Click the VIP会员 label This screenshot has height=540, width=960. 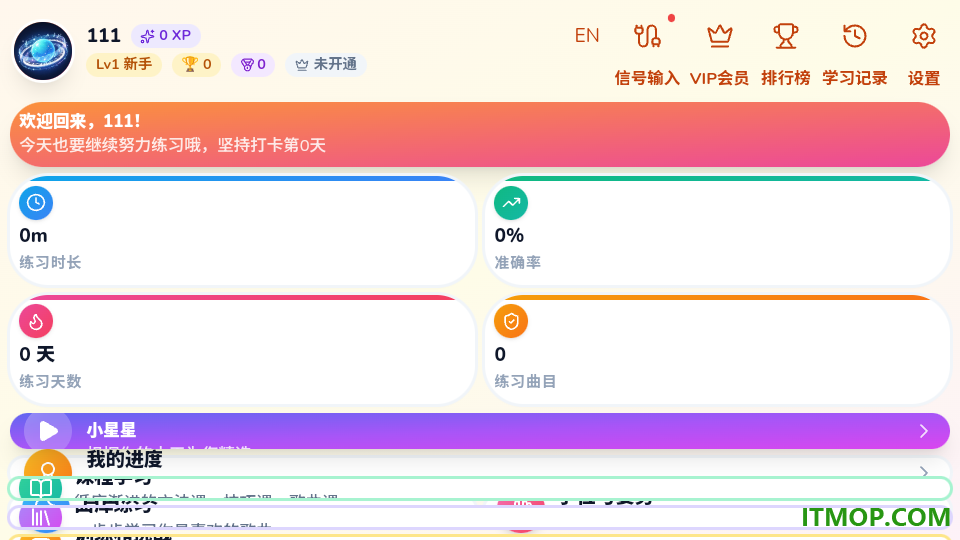click(x=719, y=78)
